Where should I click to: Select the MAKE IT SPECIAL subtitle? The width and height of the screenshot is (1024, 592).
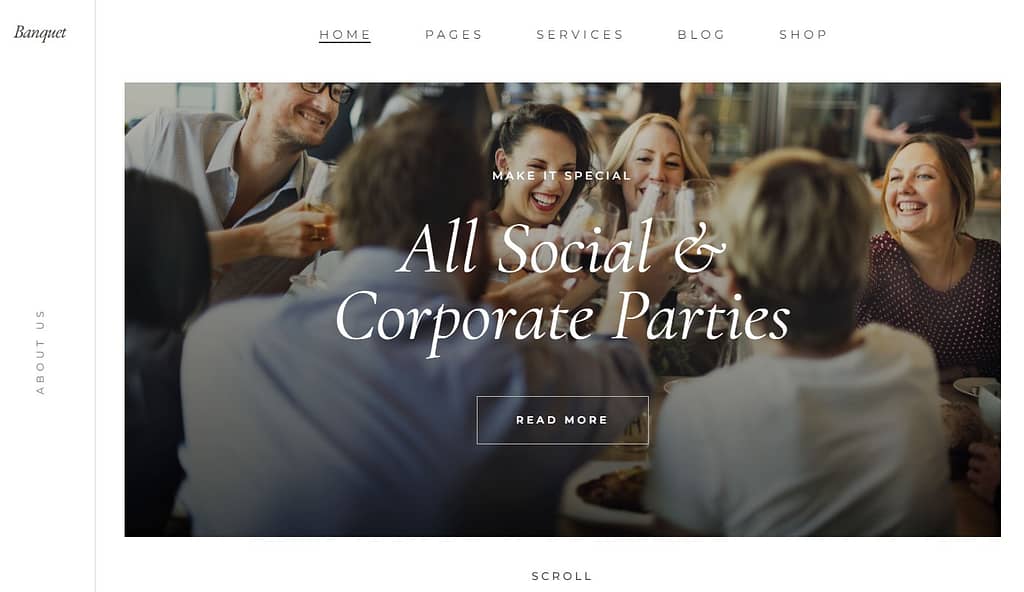pos(562,176)
